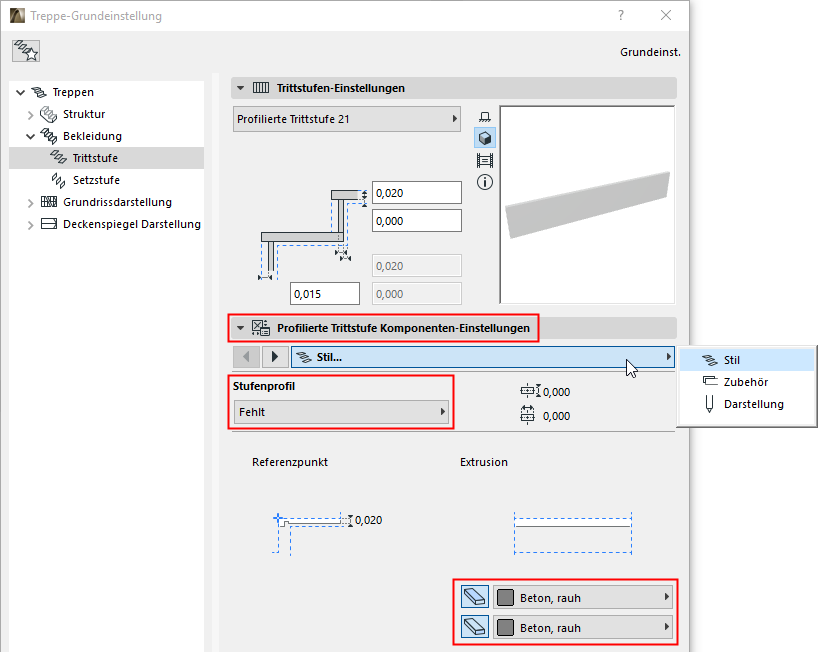Screen dimensions: 818x652
Task: Open the Stil... page selector dropdown
Action: pos(483,357)
